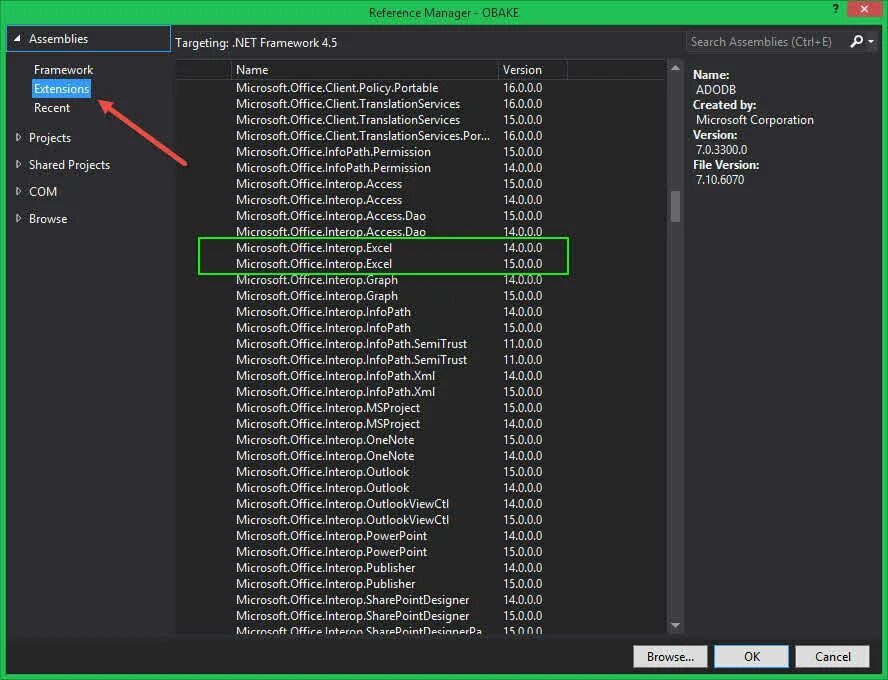The image size is (888, 680).
Task: Focus the Search Assemblies input field
Action: (x=767, y=41)
